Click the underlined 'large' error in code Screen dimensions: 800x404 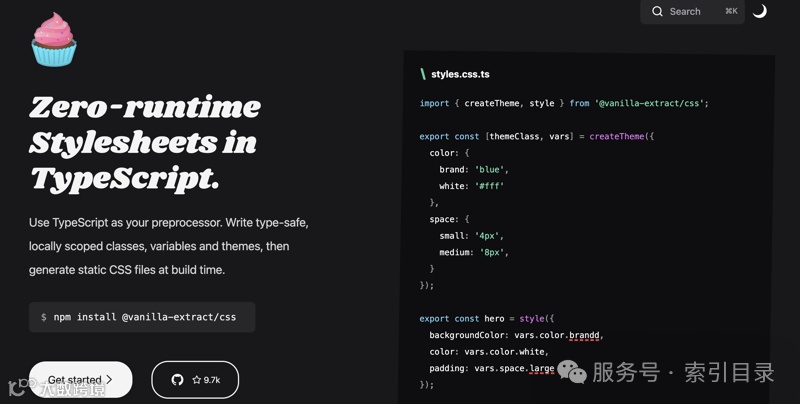[x=542, y=368]
